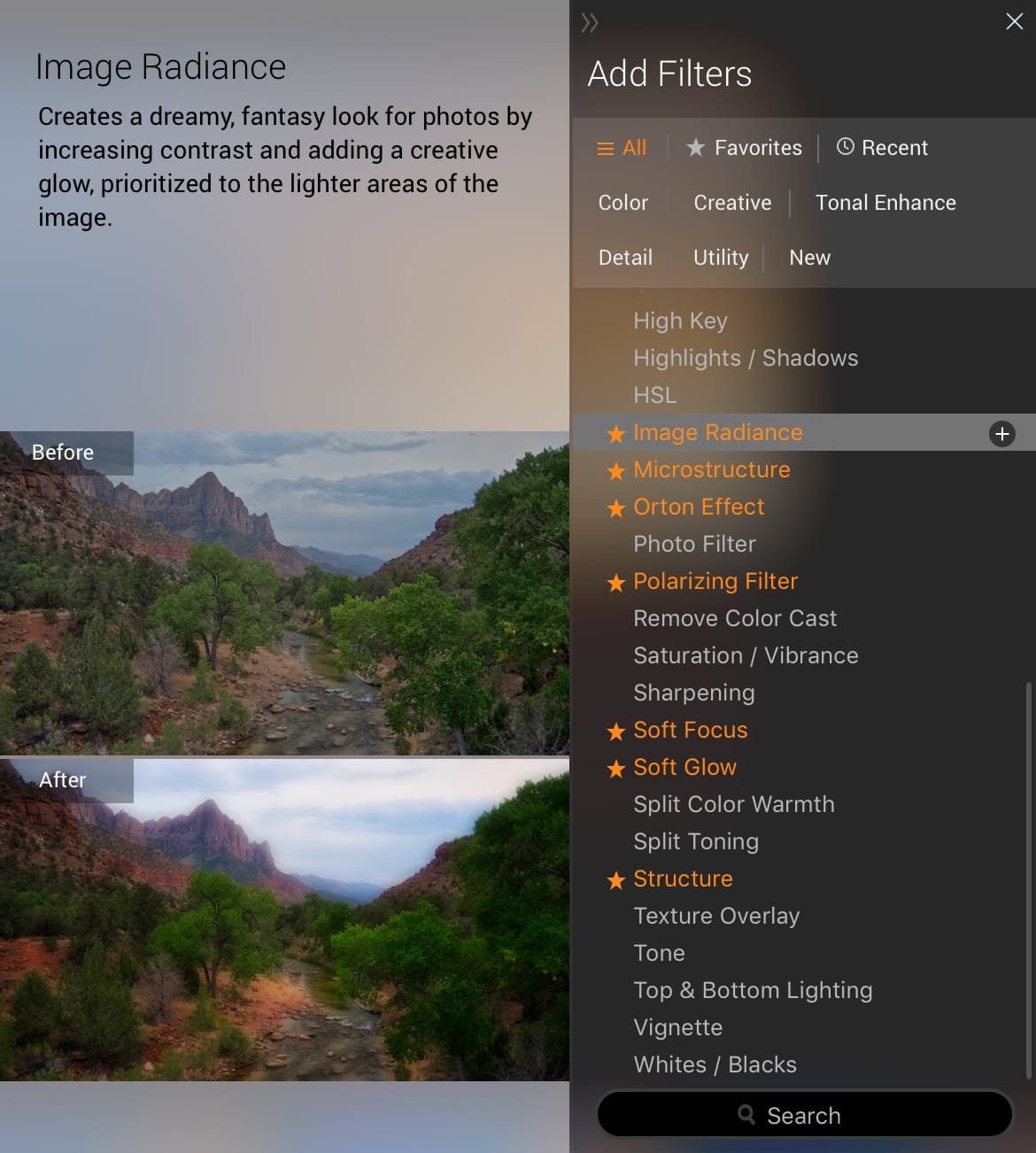Click the star icon beside Polarizing Filter
1036x1153 pixels.
[x=616, y=583]
